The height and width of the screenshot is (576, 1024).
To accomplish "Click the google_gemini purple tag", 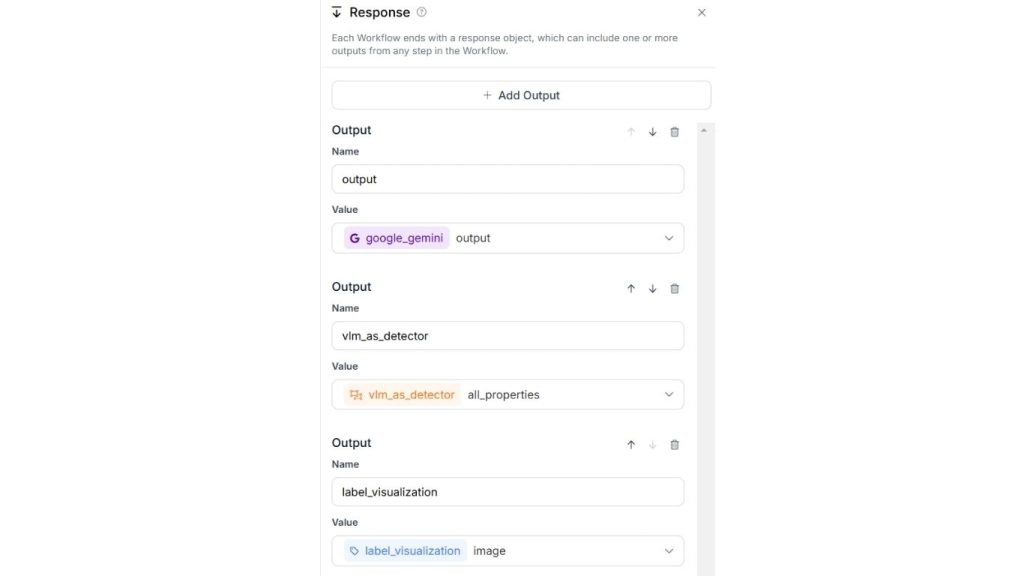I will click(x=397, y=238).
